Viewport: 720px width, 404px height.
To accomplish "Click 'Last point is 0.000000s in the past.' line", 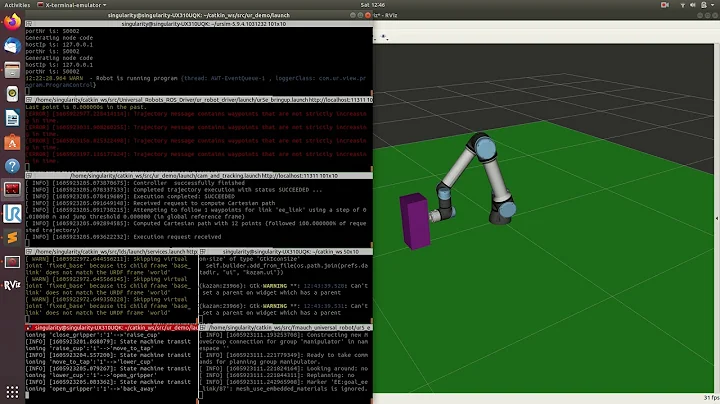I will click(86, 107).
